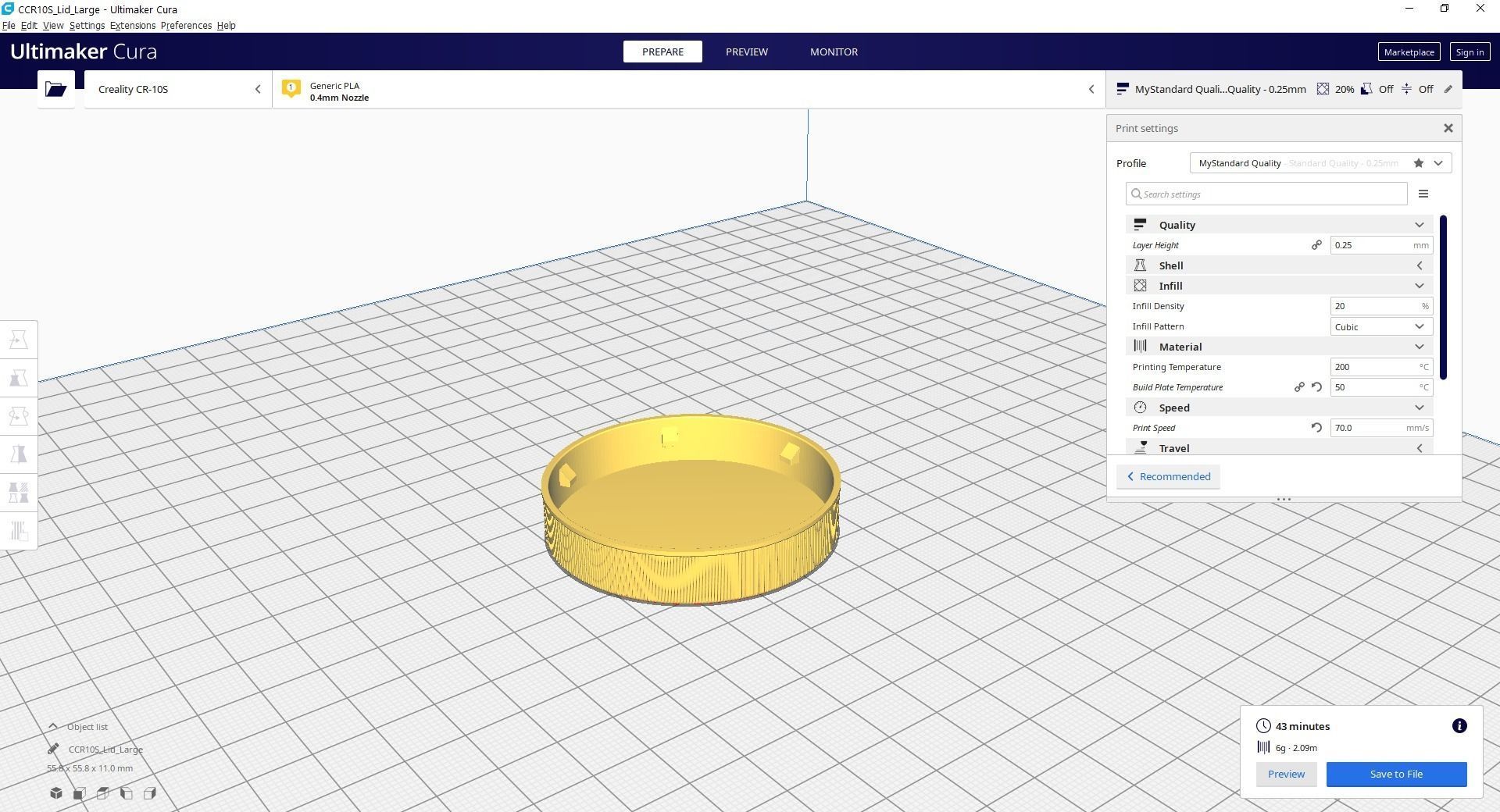Reset Print Speed with revert arrow
1500x812 pixels.
click(1316, 428)
